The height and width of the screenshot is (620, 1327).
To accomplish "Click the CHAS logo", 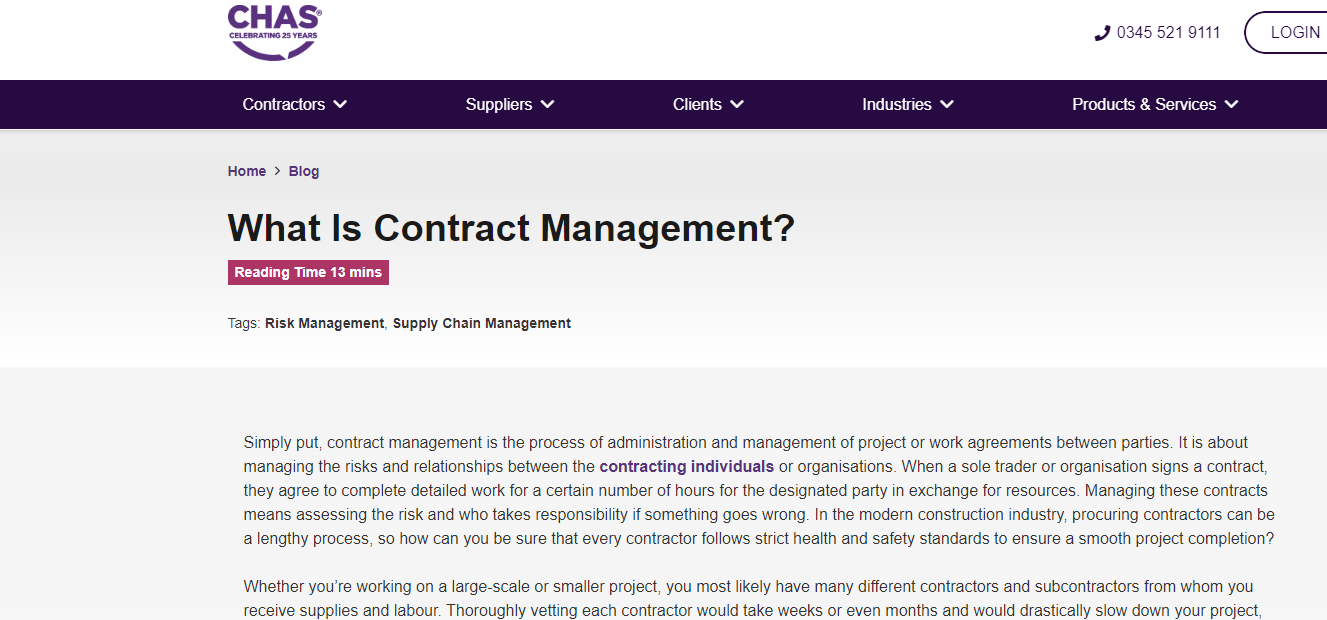I will point(275,32).
